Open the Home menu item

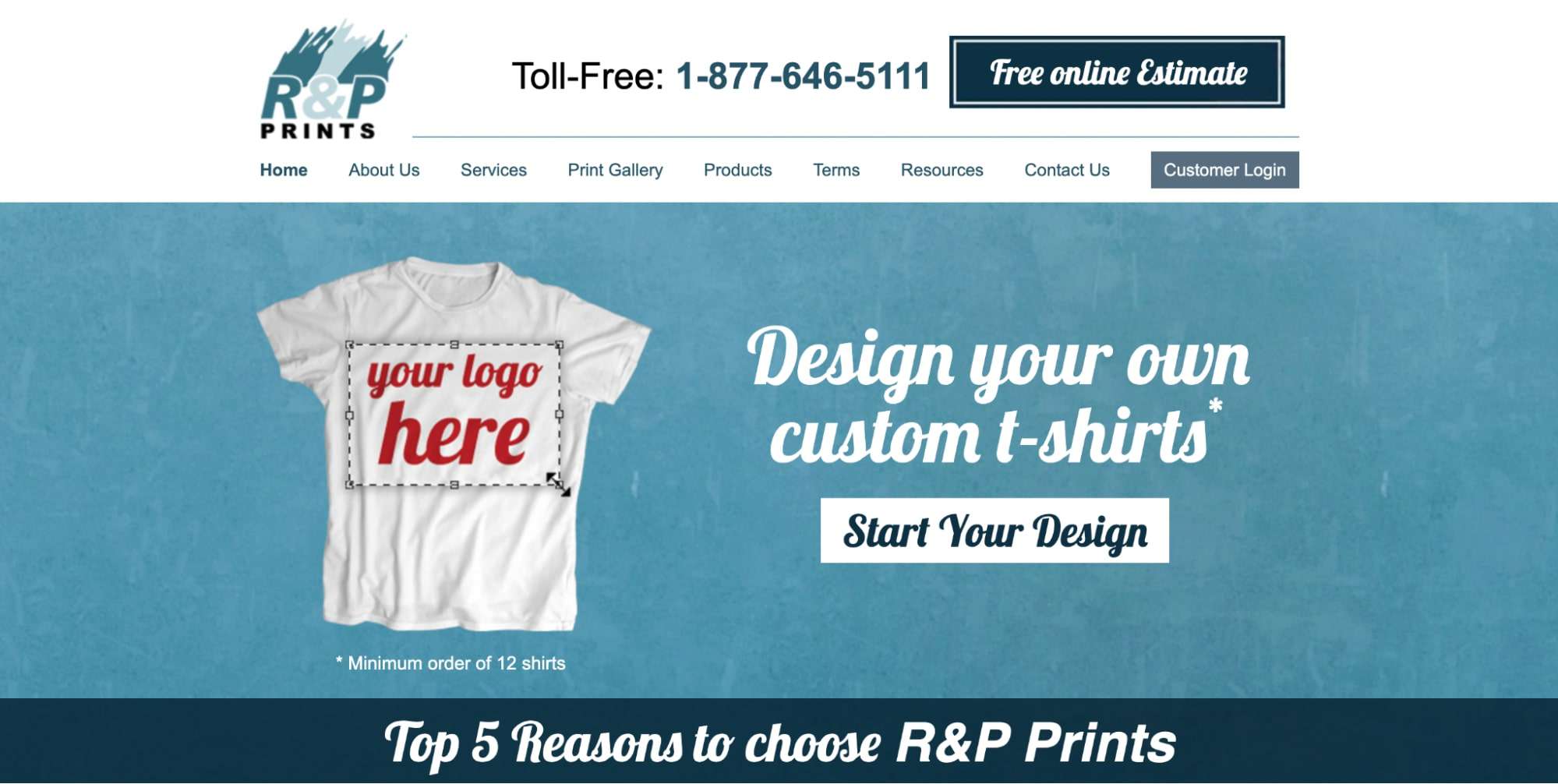(284, 170)
